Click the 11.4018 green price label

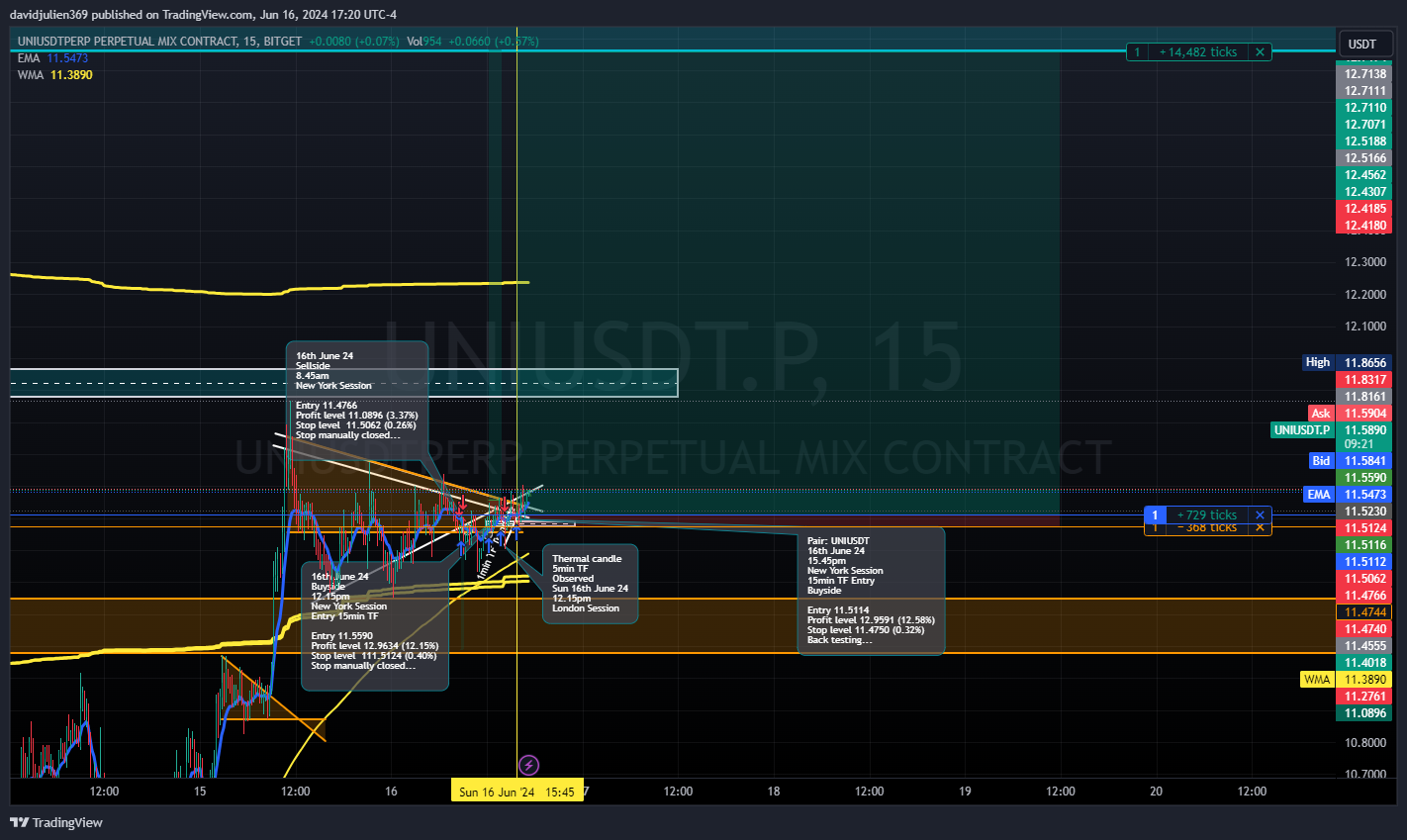[x=1365, y=662]
